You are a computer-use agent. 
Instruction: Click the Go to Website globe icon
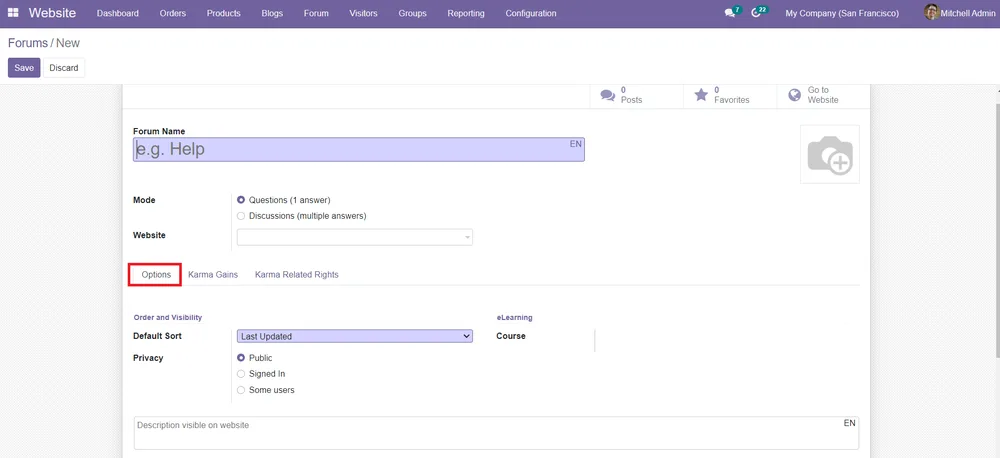(x=795, y=95)
